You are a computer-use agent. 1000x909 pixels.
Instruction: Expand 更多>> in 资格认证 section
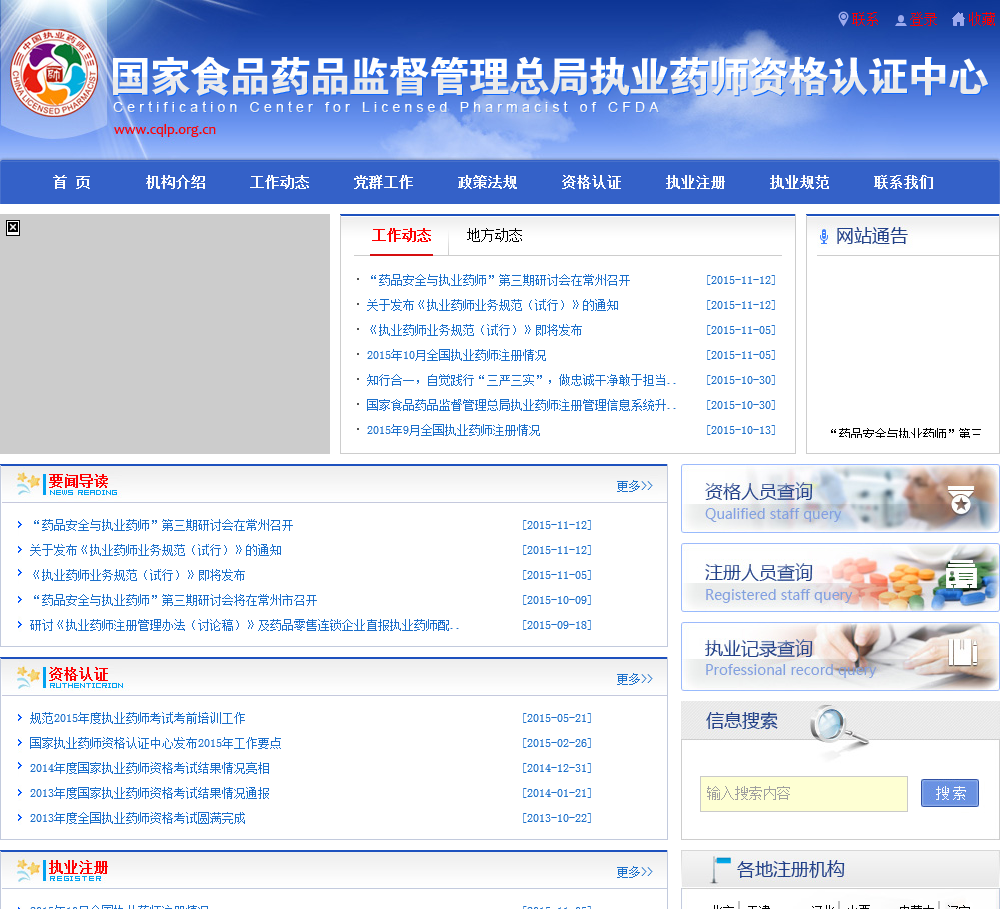pos(635,679)
